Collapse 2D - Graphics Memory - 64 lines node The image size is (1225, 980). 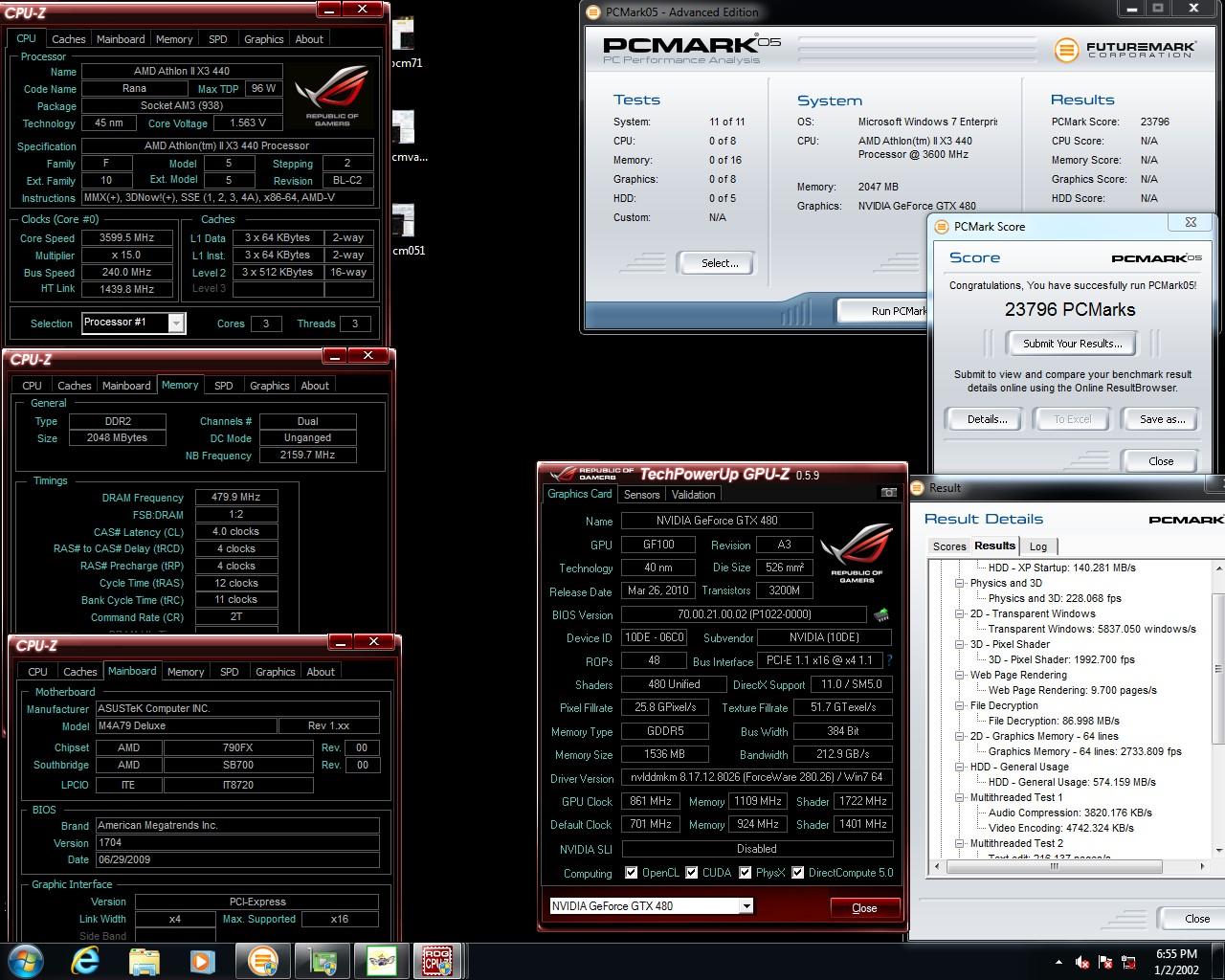[960, 736]
